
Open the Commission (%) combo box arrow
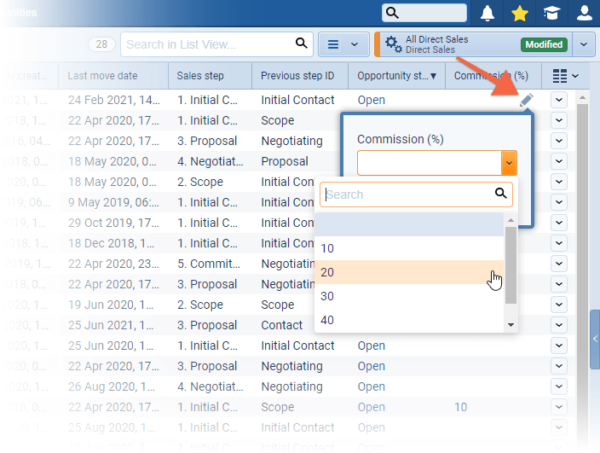[509, 163]
